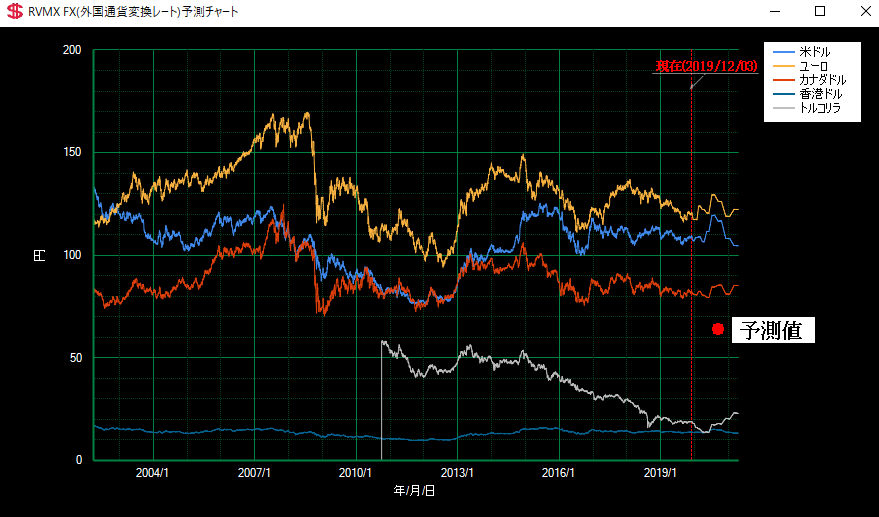Minimize the RVMX FX chart window

tap(774, 12)
